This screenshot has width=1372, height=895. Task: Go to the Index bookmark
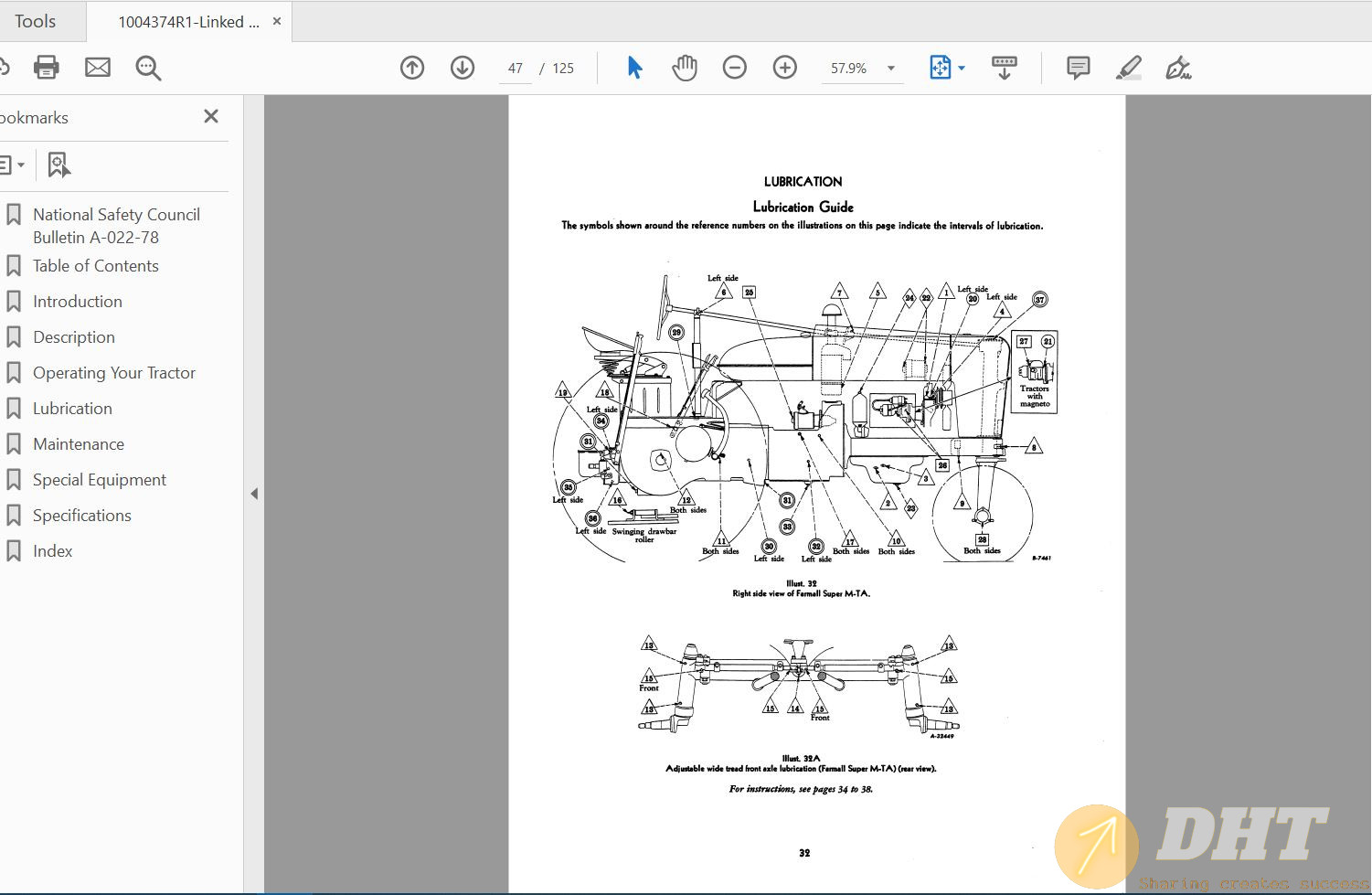click(53, 551)
